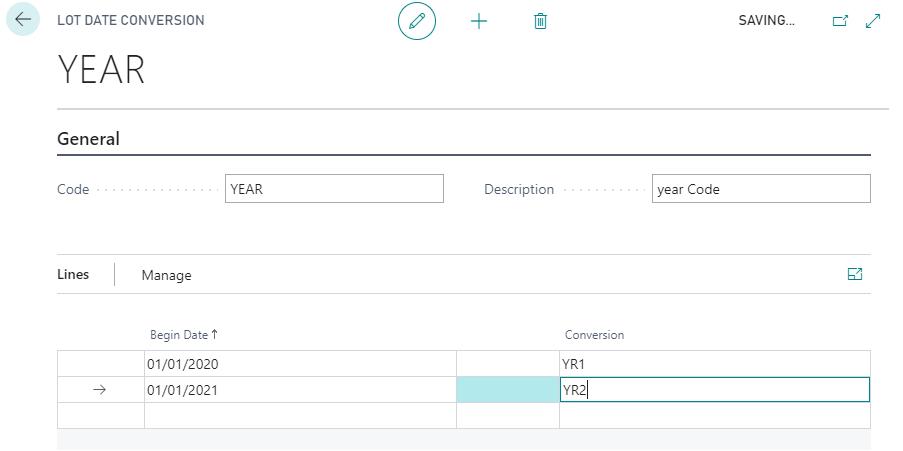This screenshot has width=903, height=451.
Task: Click the back arrow button
Action: pos(23,20)
